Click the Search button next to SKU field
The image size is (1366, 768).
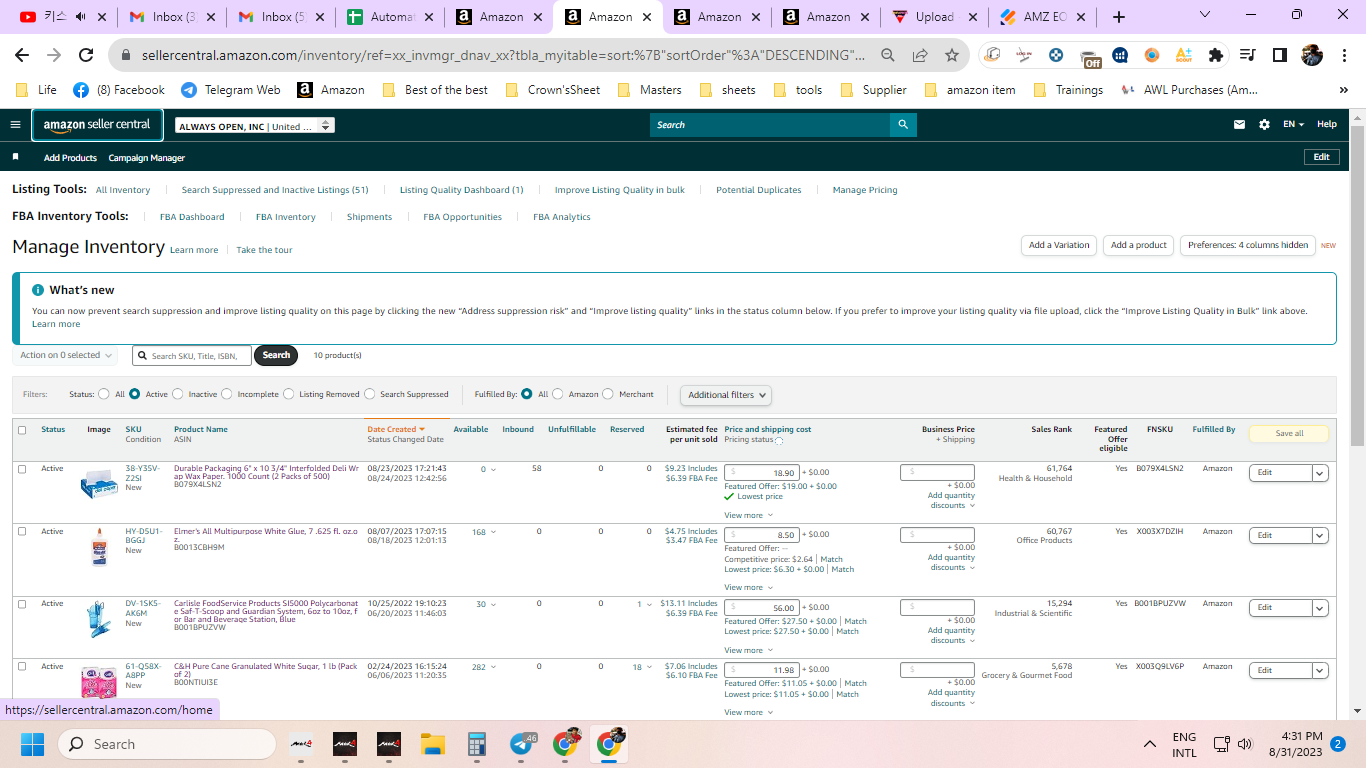[x=276, y=355]
